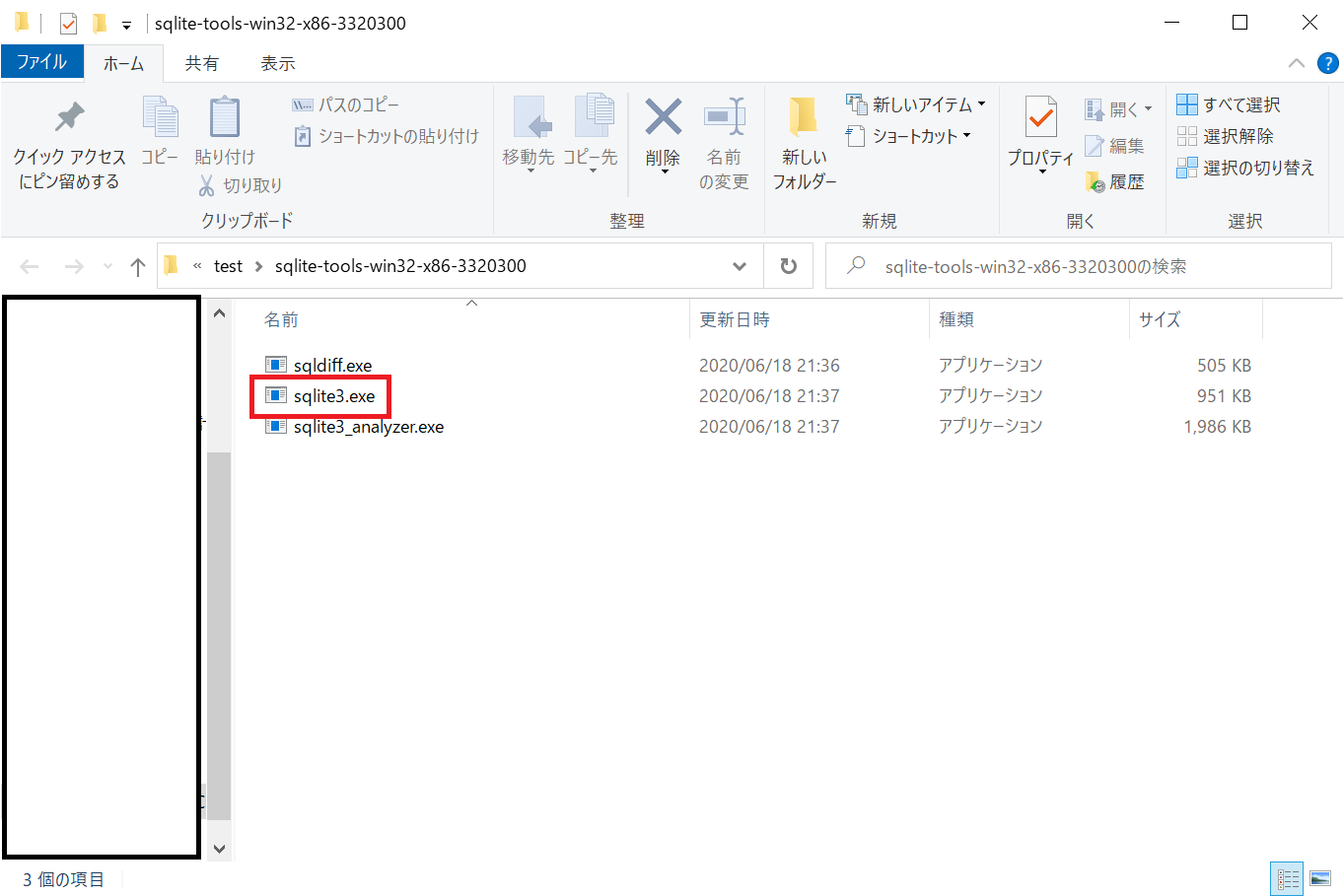Go up one folder level

[138, 266]
